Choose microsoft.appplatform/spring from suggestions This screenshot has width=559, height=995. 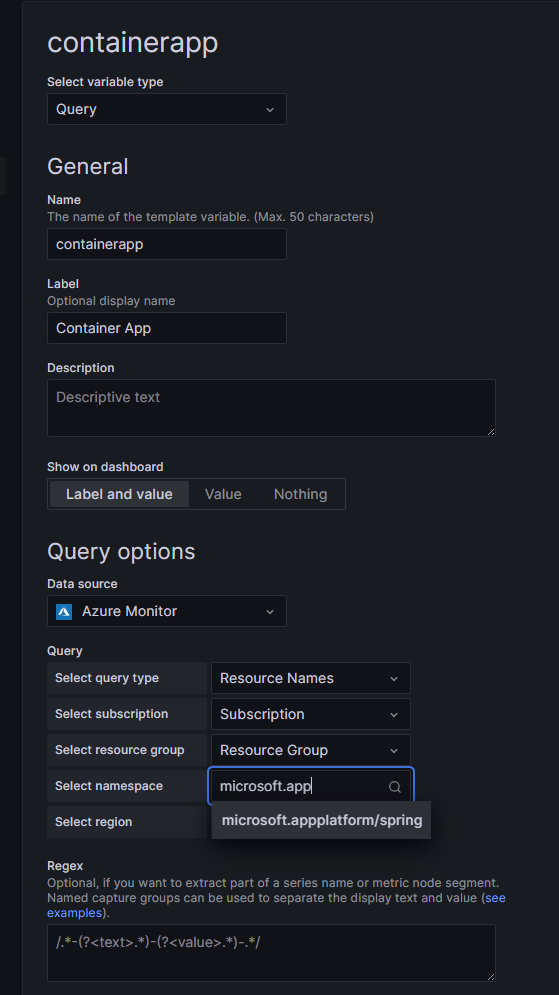point(322,820)
